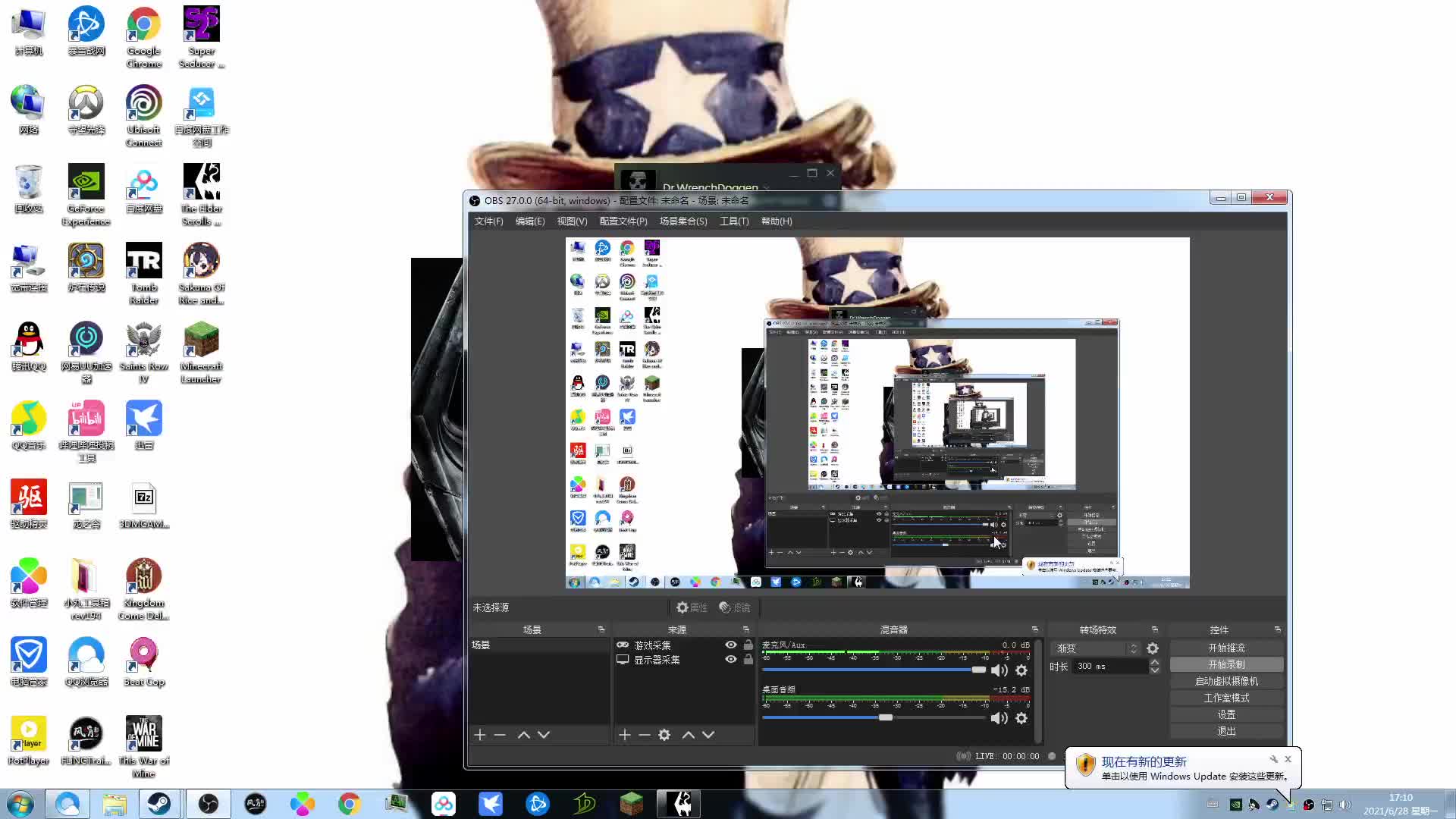Image resolution: width=1456 pixels, height=819 pixels.
Task: Open the 帮助(H) menu
Action: (777, 221)
